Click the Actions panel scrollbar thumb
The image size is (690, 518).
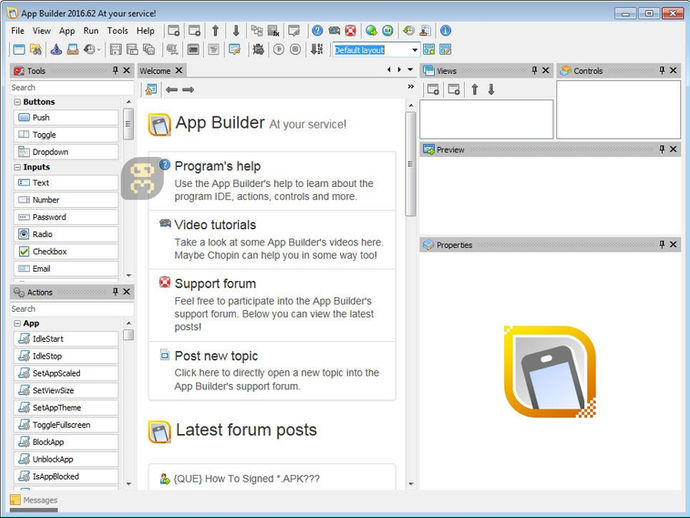(x=128, y=334)
